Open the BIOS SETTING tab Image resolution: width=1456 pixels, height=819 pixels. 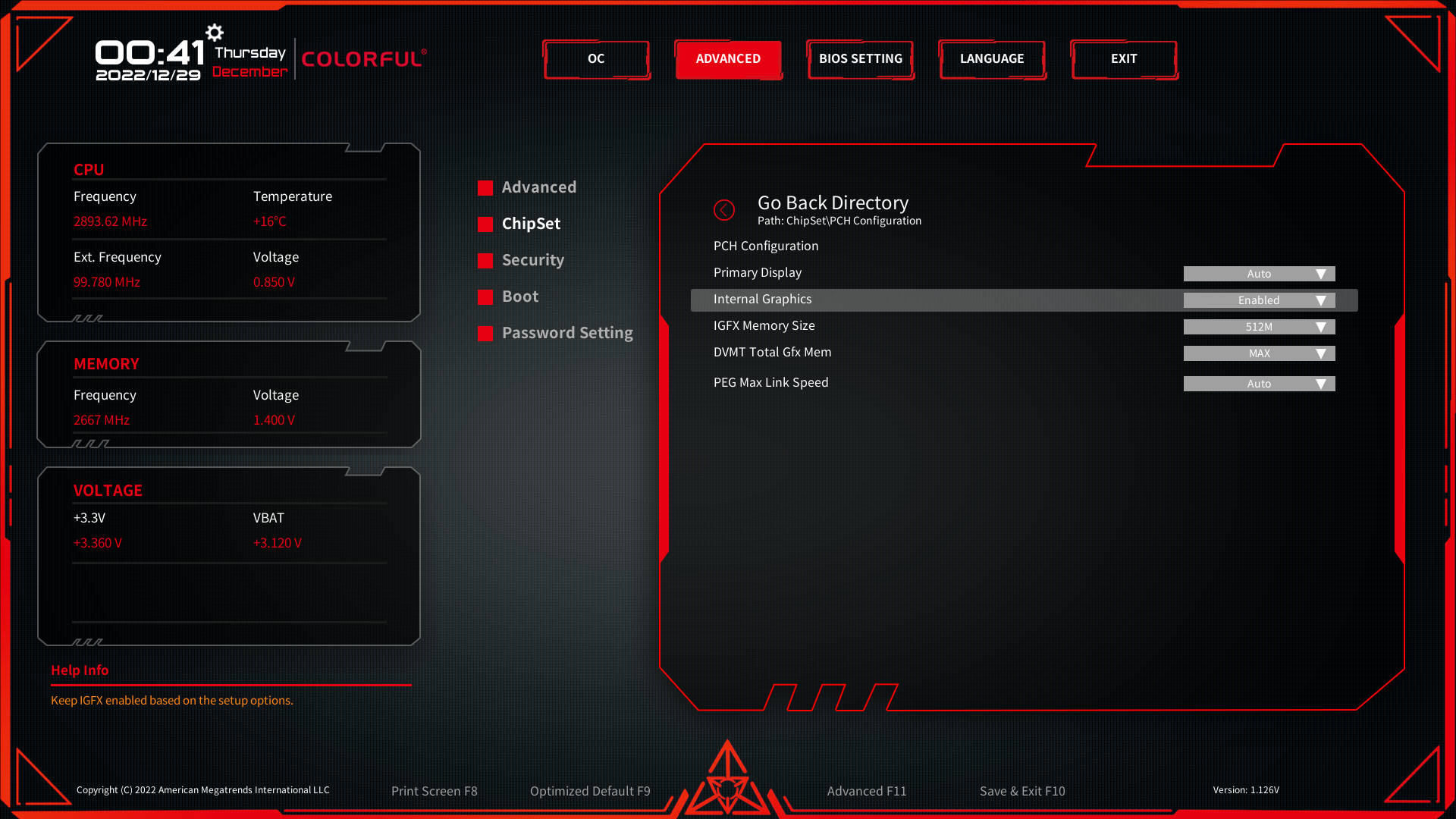click(860, 59)
